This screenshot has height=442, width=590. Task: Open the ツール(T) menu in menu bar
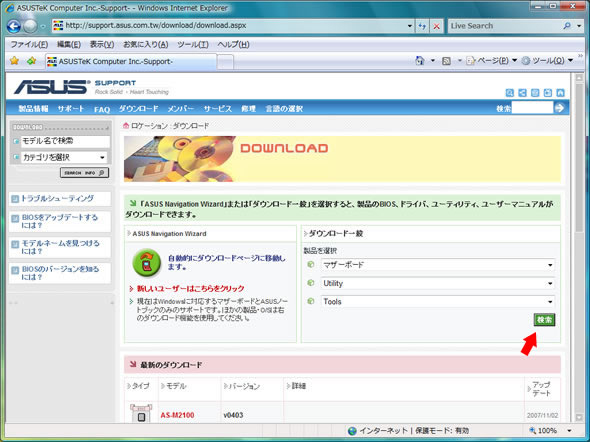click(193, 44)
